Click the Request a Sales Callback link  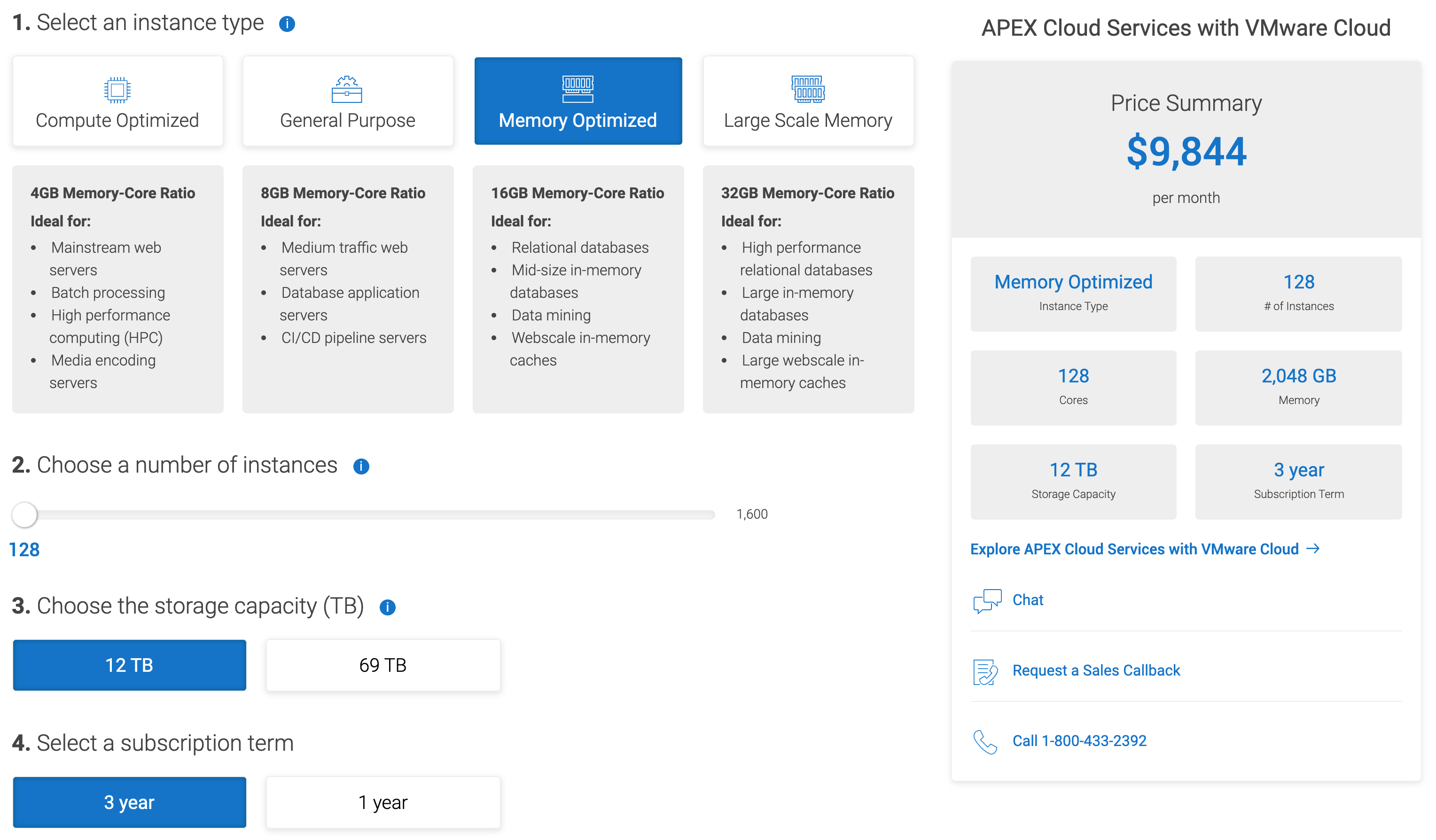click(1095, 670)
